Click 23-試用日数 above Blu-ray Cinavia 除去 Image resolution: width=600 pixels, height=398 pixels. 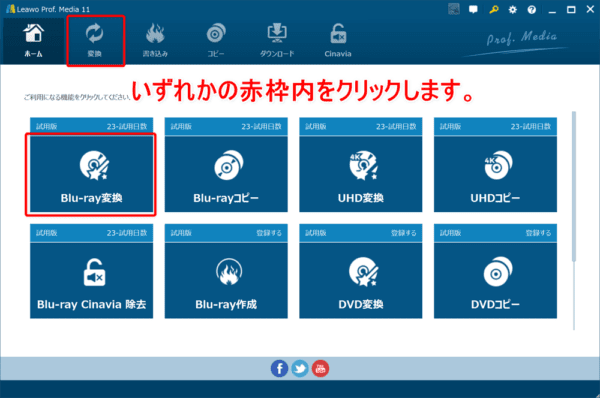[127, 233]
